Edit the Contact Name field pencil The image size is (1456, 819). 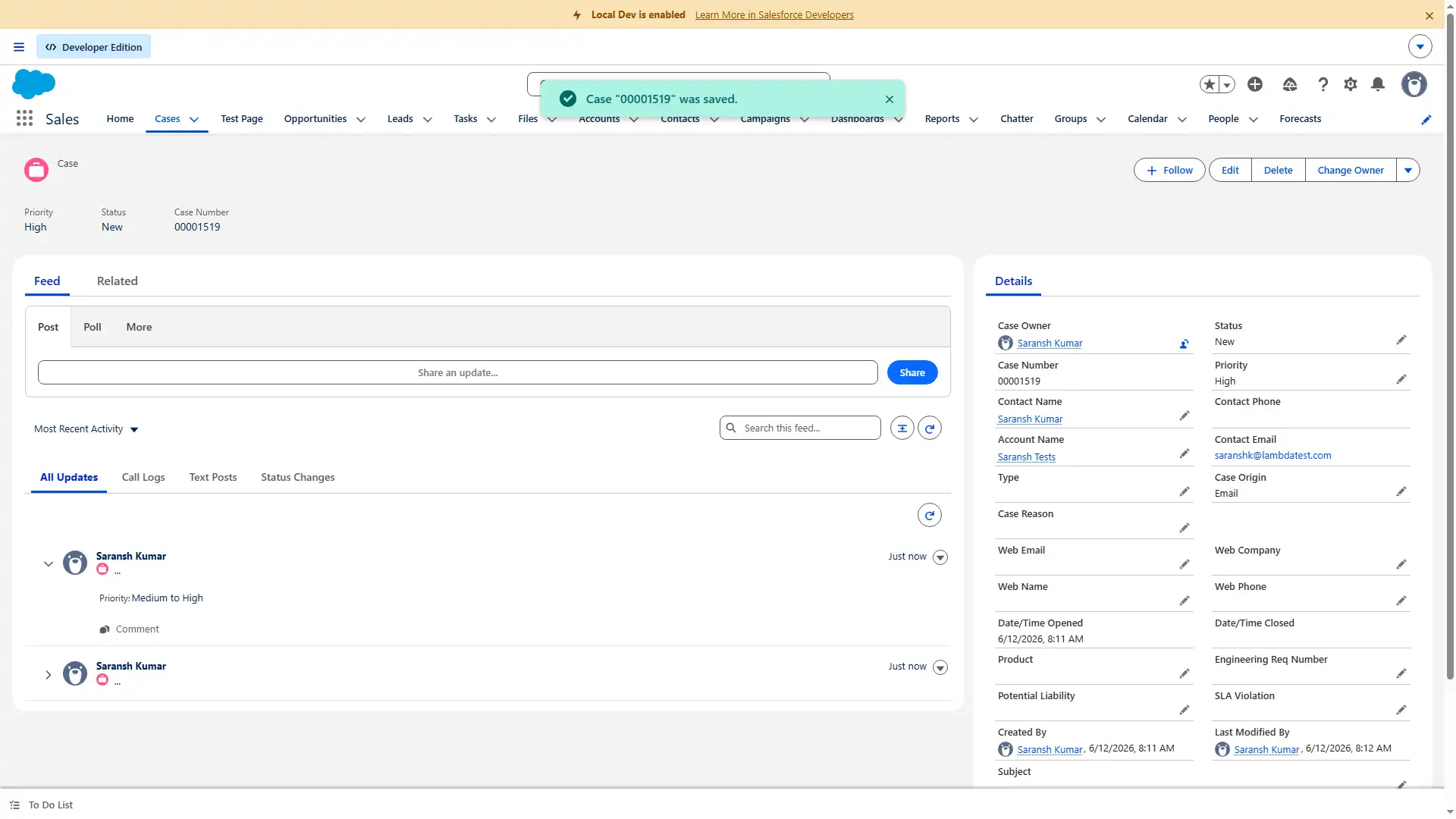coord(1185,416)
